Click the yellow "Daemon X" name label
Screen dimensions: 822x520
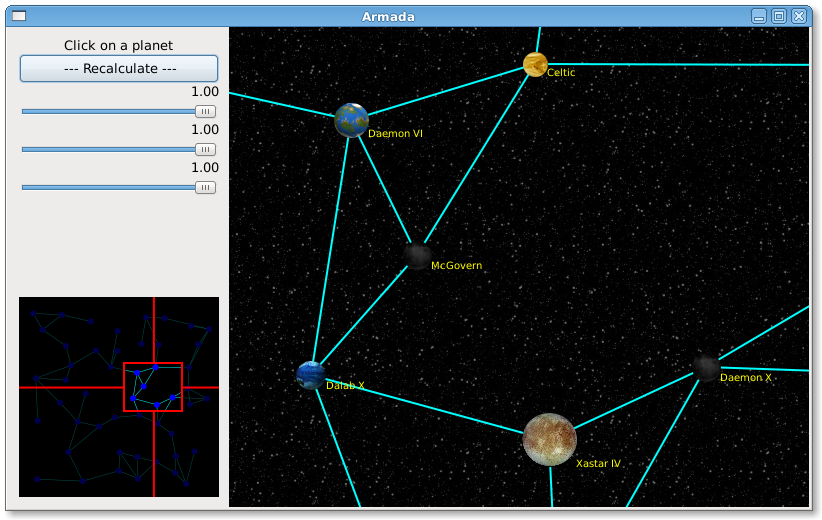[746, 378]
